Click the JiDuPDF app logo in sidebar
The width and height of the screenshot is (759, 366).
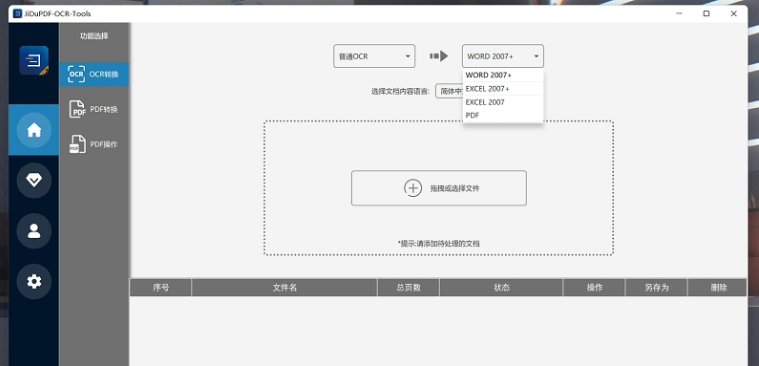(34, 61)
